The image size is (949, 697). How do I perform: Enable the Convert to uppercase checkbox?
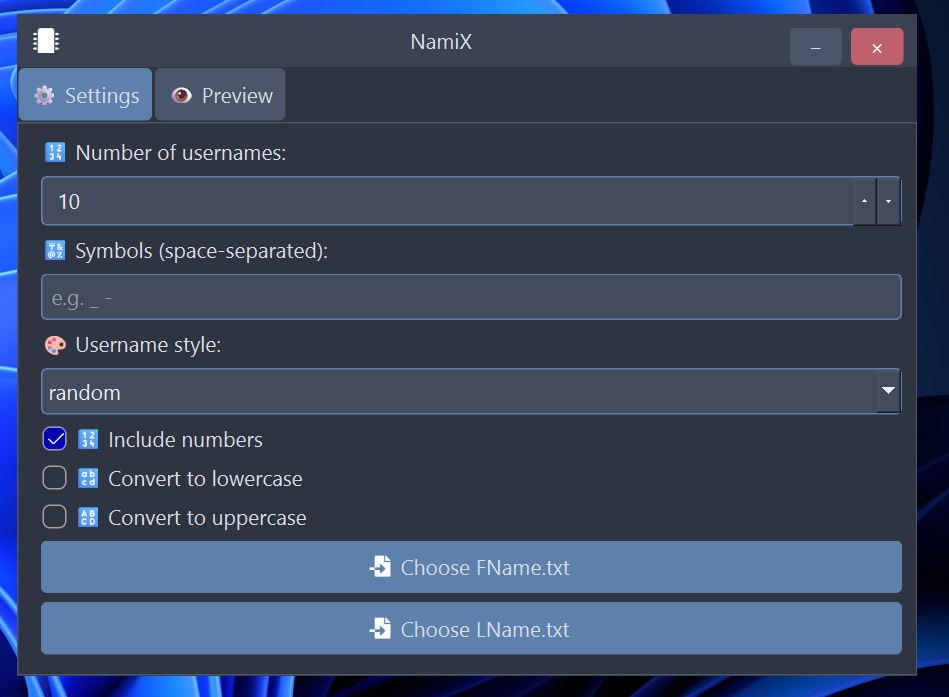[54, 517]
